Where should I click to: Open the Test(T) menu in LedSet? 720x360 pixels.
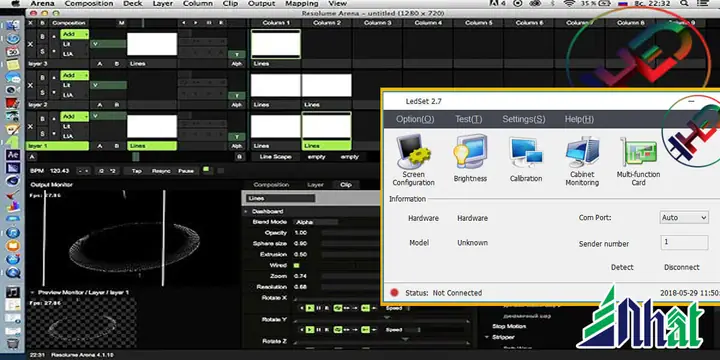pyautogui.click(x=468, y=119)
